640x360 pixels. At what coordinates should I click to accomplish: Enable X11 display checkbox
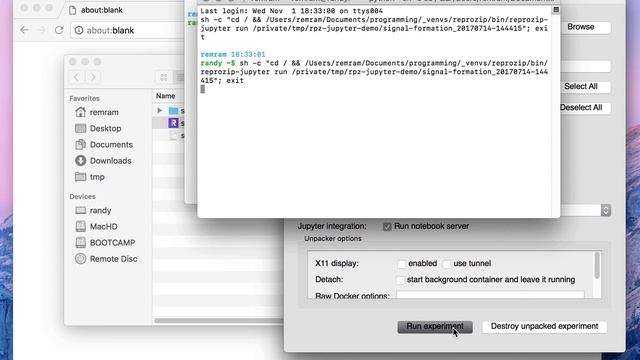(x=401, y=264)
